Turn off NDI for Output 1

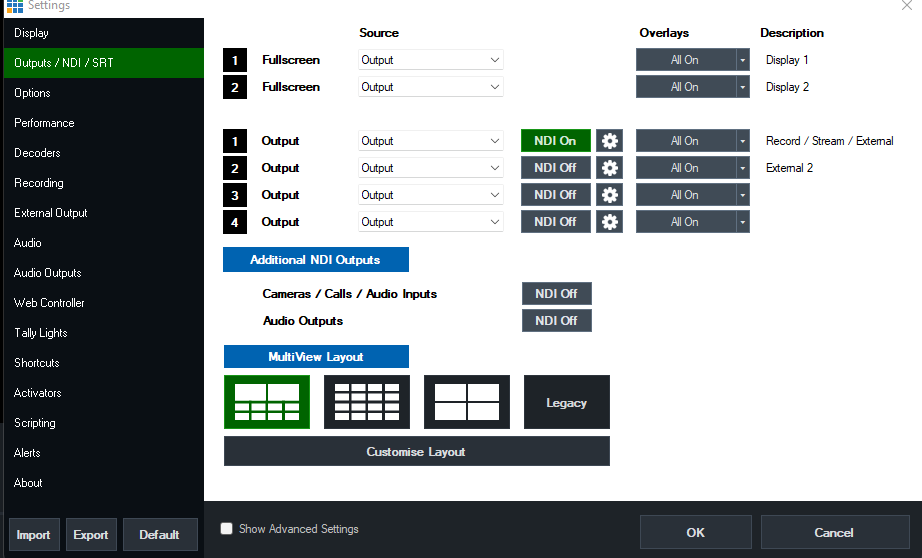click(555, 141)
